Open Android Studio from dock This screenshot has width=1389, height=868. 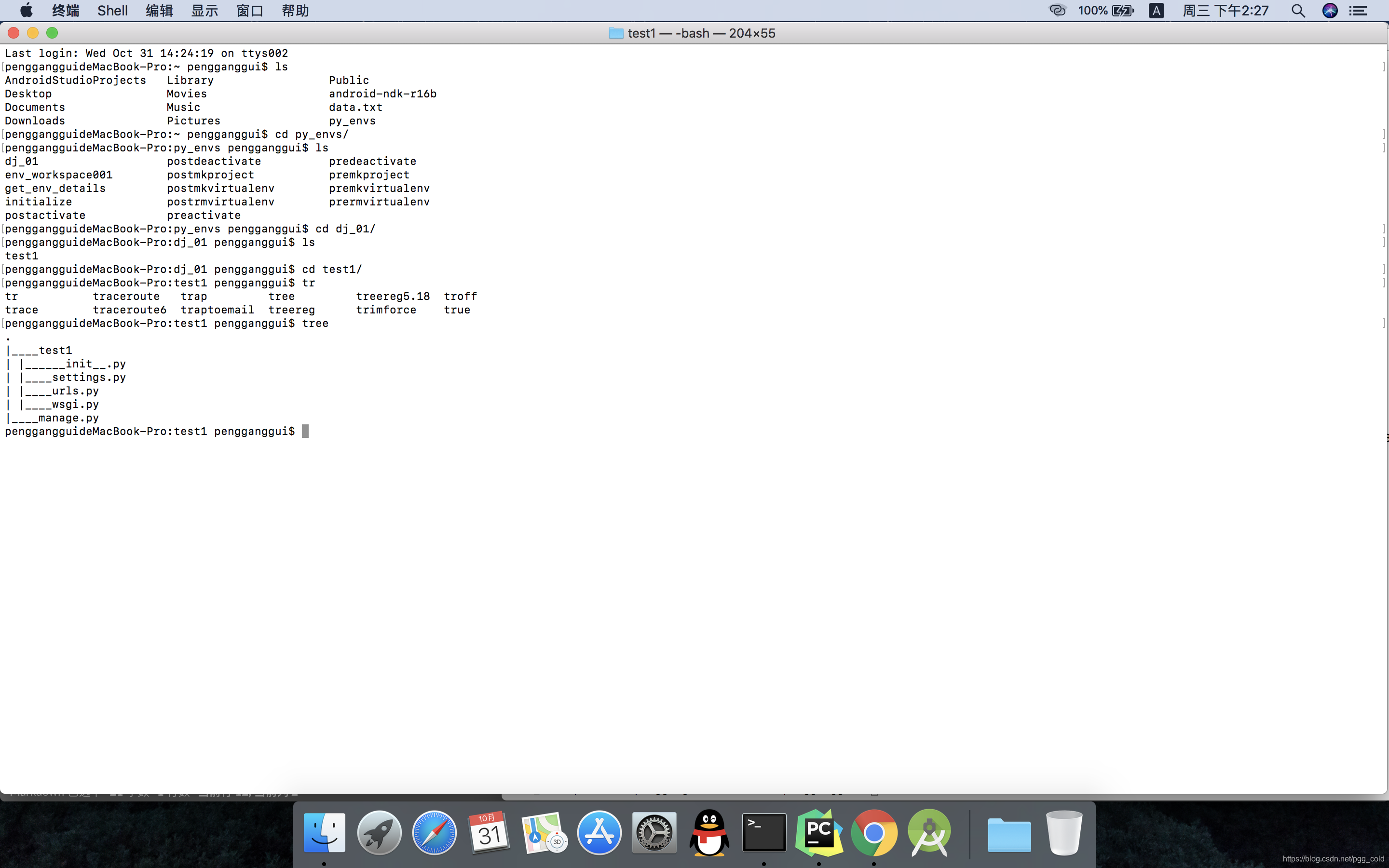[929, 832]
